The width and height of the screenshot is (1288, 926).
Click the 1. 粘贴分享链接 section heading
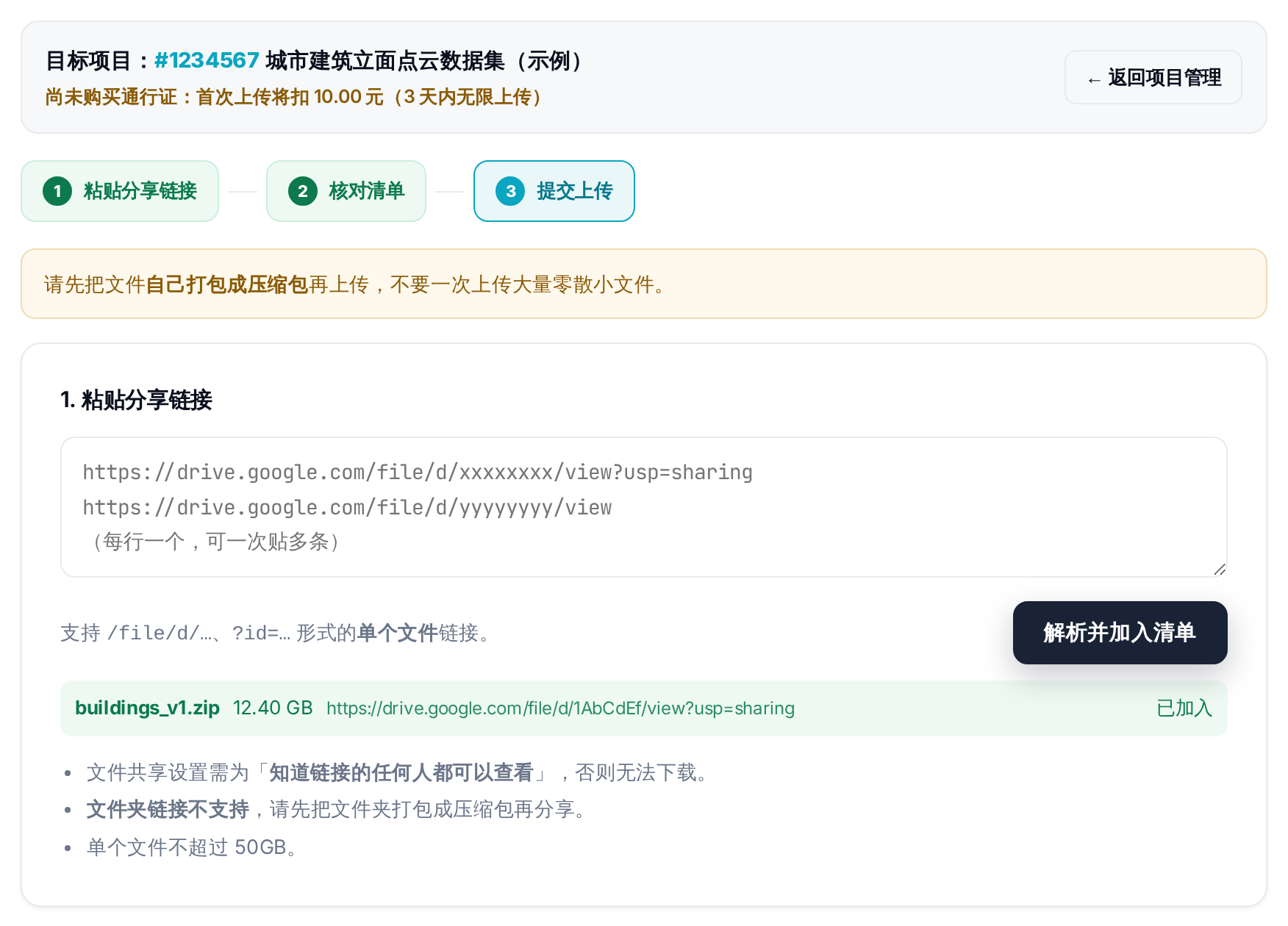pyautogui.click(x=136, y=400)
